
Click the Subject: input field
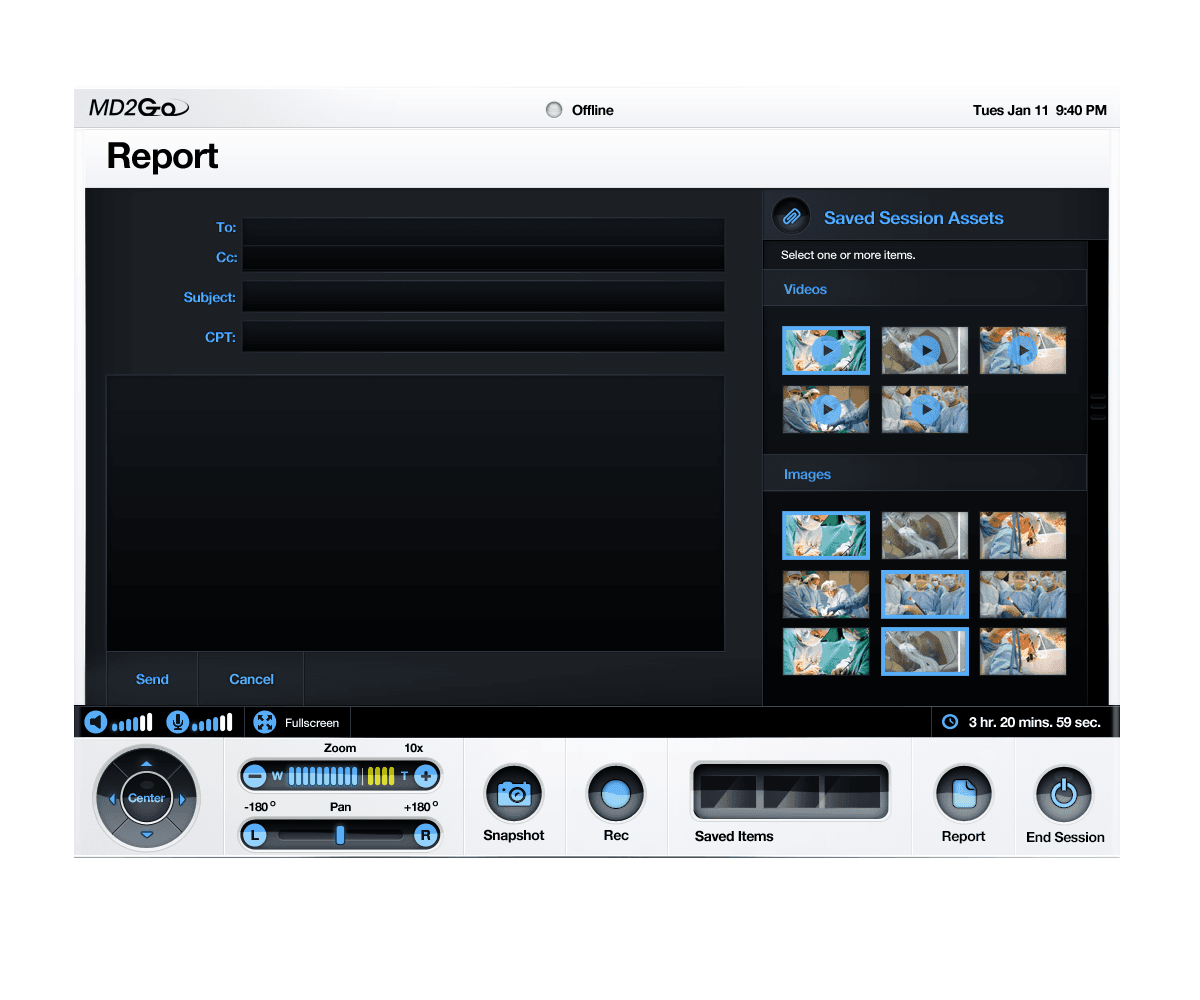click(x=483, y=297)
